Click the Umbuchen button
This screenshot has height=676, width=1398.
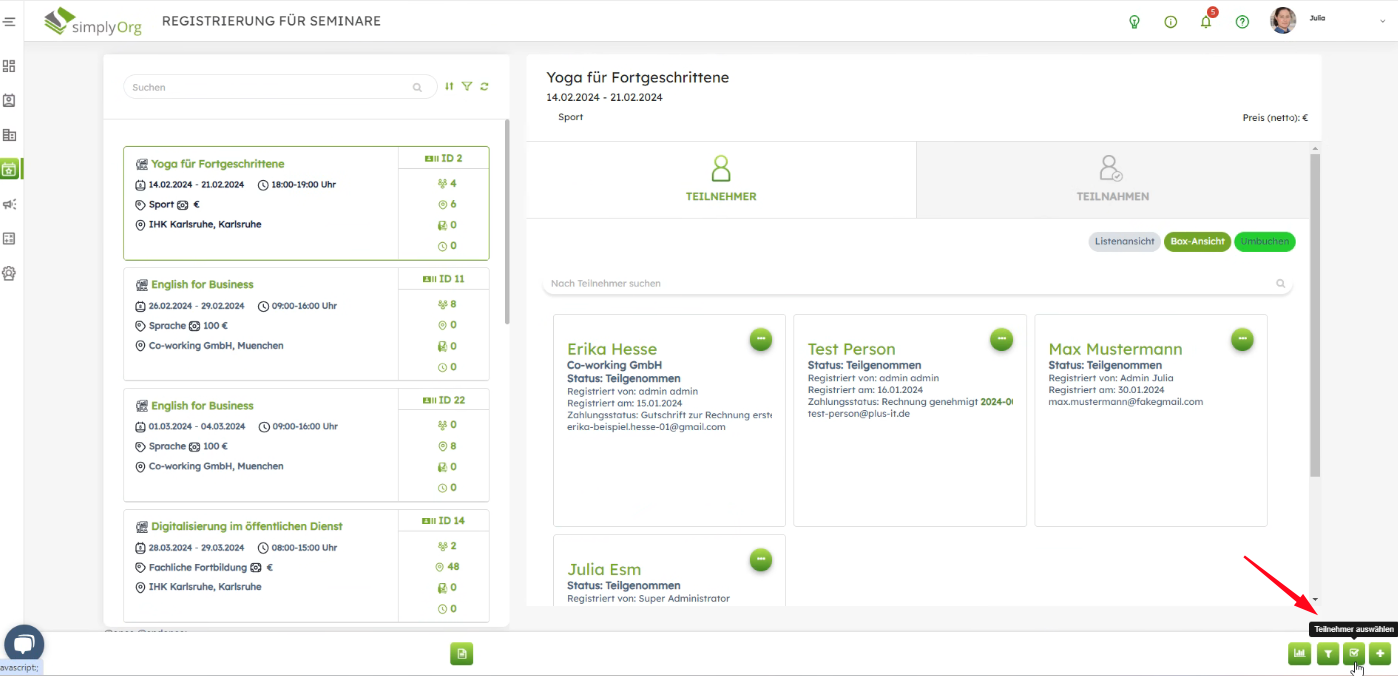pos(1264,242)
